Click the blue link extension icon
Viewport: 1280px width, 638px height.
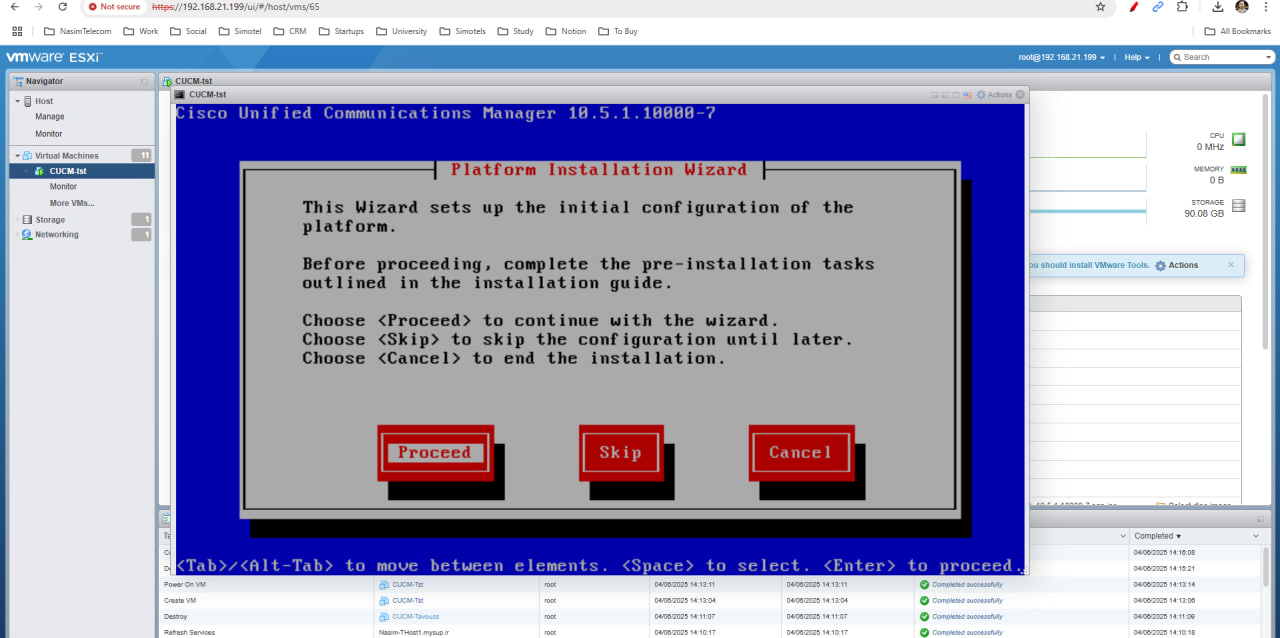click(x=1158, y=7)
